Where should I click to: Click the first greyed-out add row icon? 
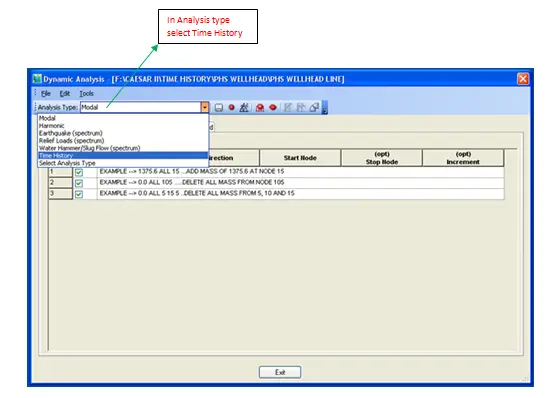tap(287, 107)
